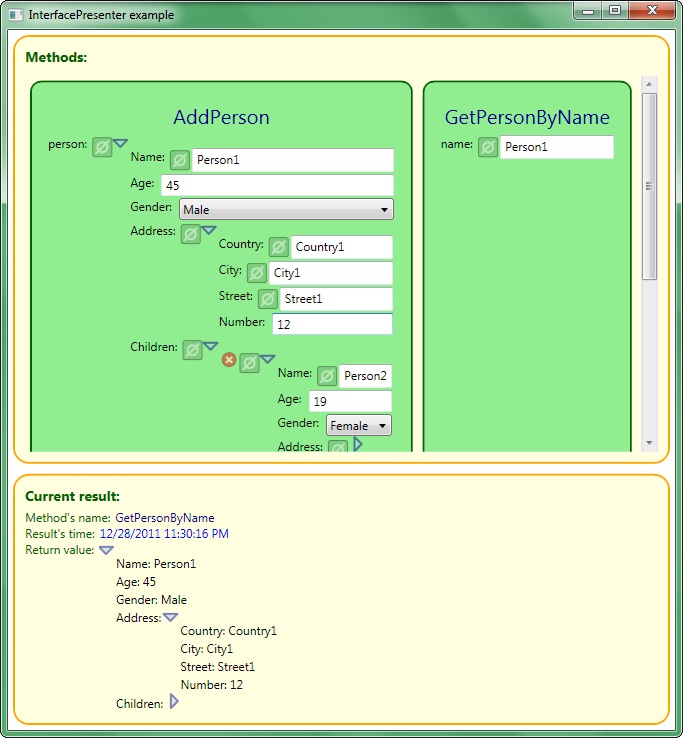Click the Country1 input field
683x738 pixels.
coord(342,247)
